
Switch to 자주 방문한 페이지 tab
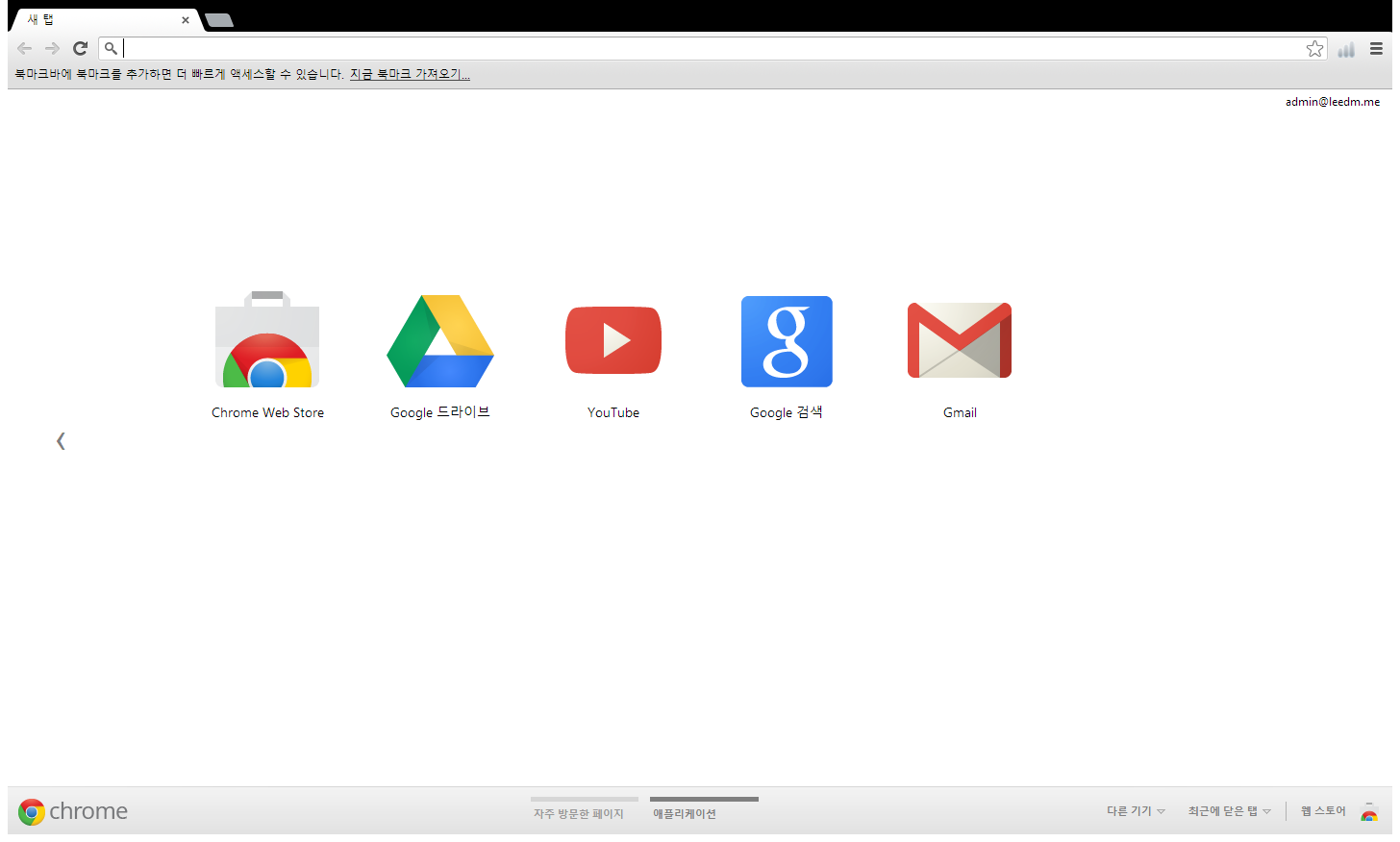579,813
